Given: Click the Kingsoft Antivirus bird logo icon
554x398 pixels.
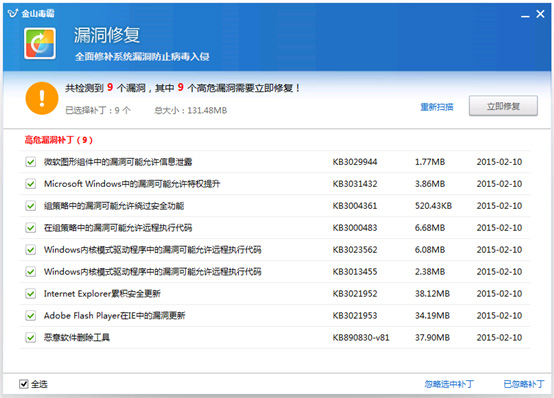Looking at the screenshot, I should click(x=12, y=13).
